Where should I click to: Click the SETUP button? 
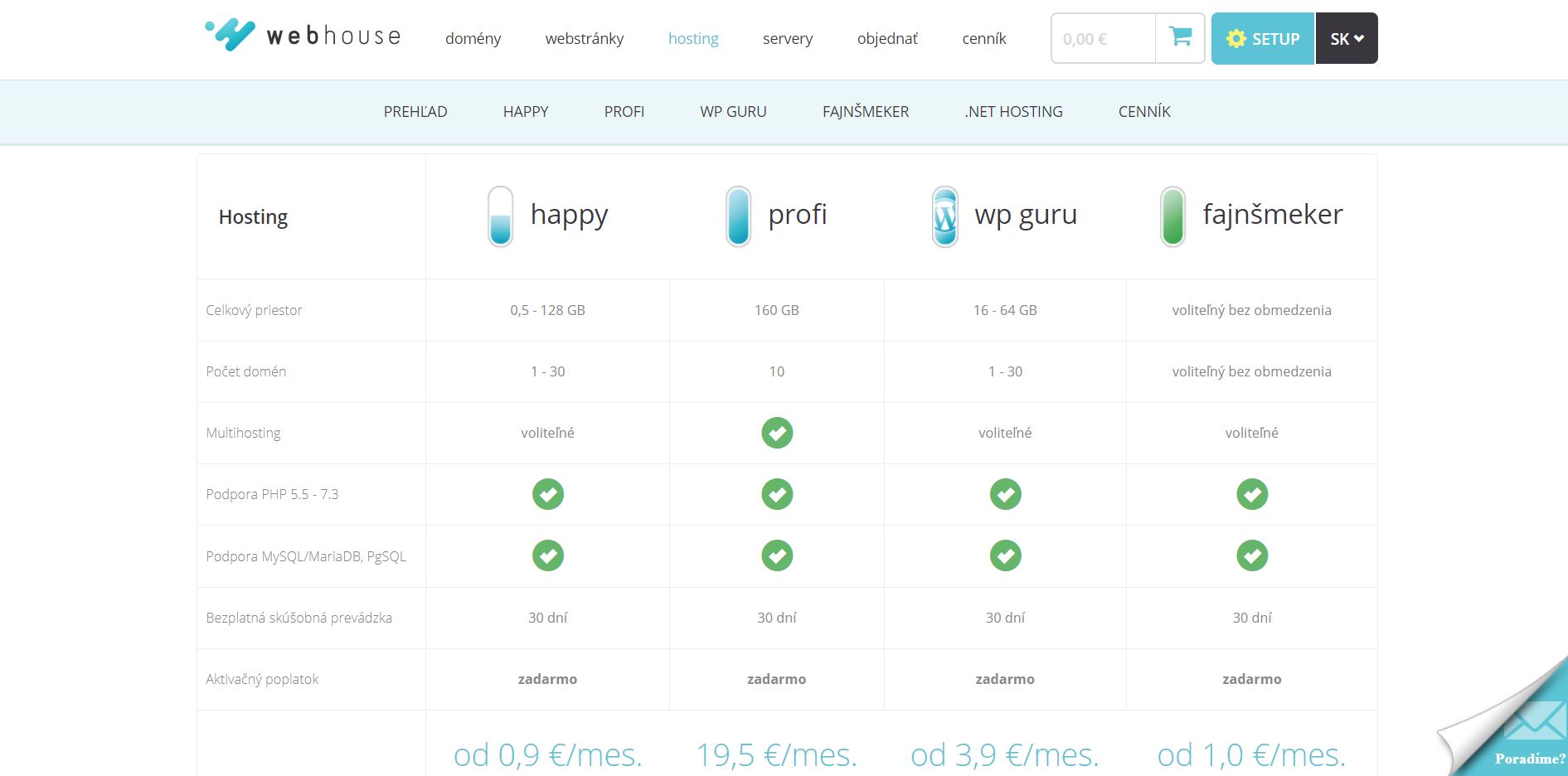pos(1263,38)
